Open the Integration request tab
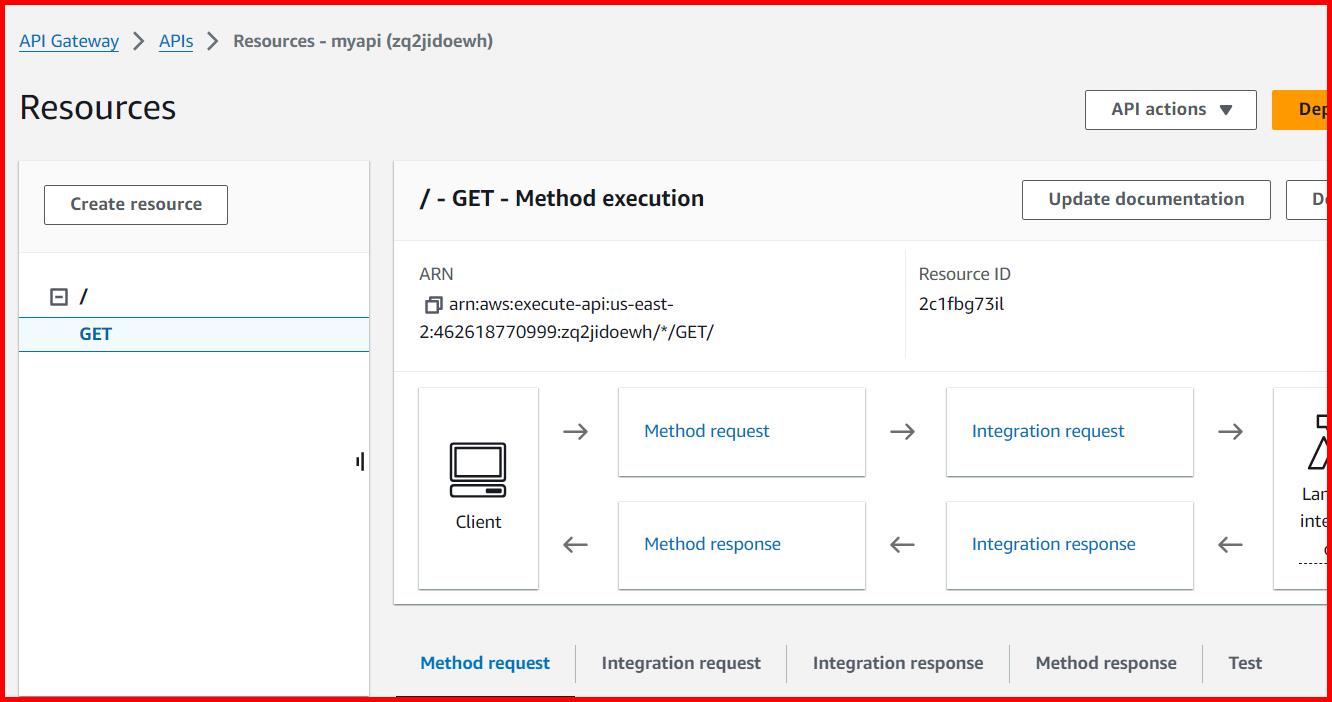 (680, 663)
